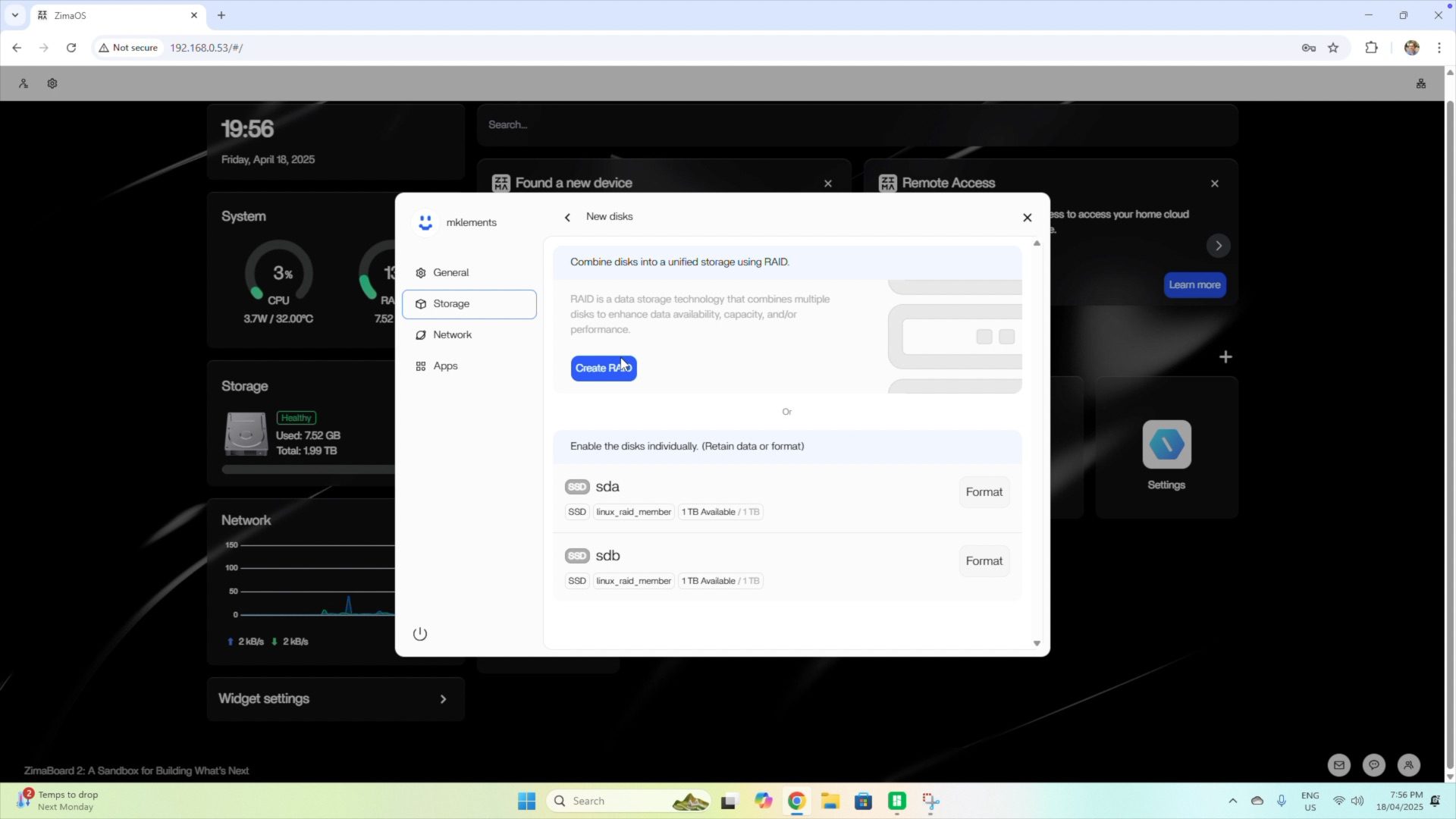Dismiss the Remote Access card
Image resolution: width=1456 pixels, height=819 pixels.
1215,184
